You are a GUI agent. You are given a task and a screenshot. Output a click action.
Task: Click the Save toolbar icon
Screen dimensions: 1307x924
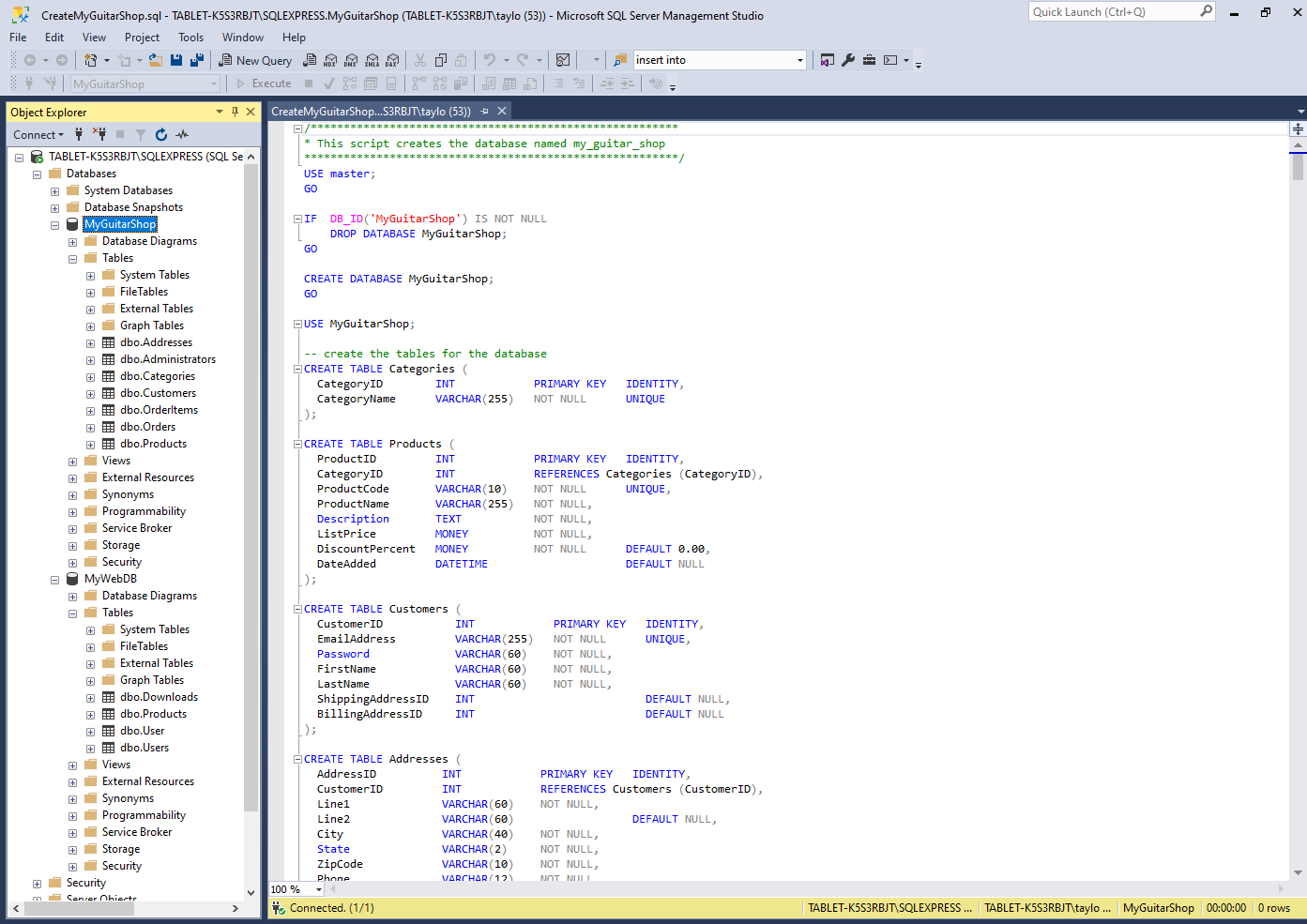coord(176,59)
